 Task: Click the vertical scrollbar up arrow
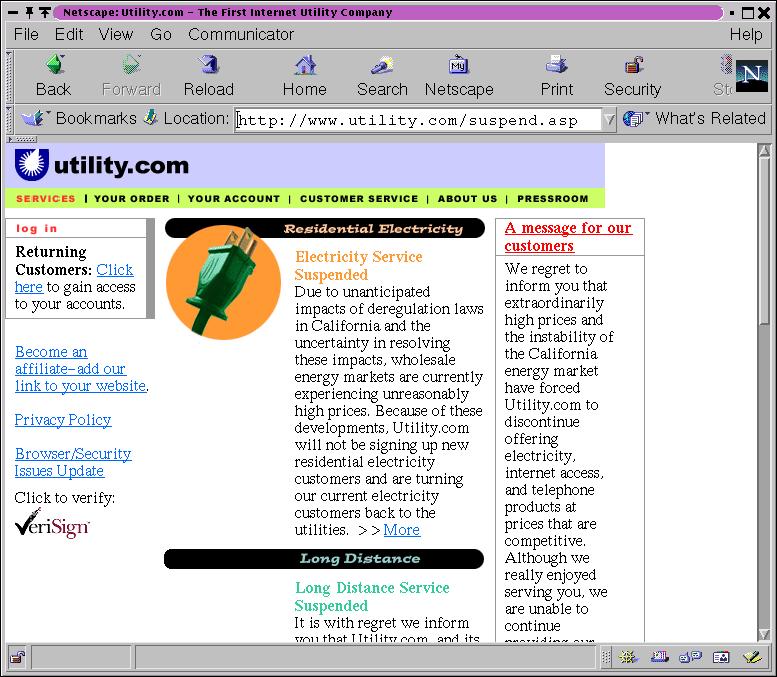coord(764,150)
